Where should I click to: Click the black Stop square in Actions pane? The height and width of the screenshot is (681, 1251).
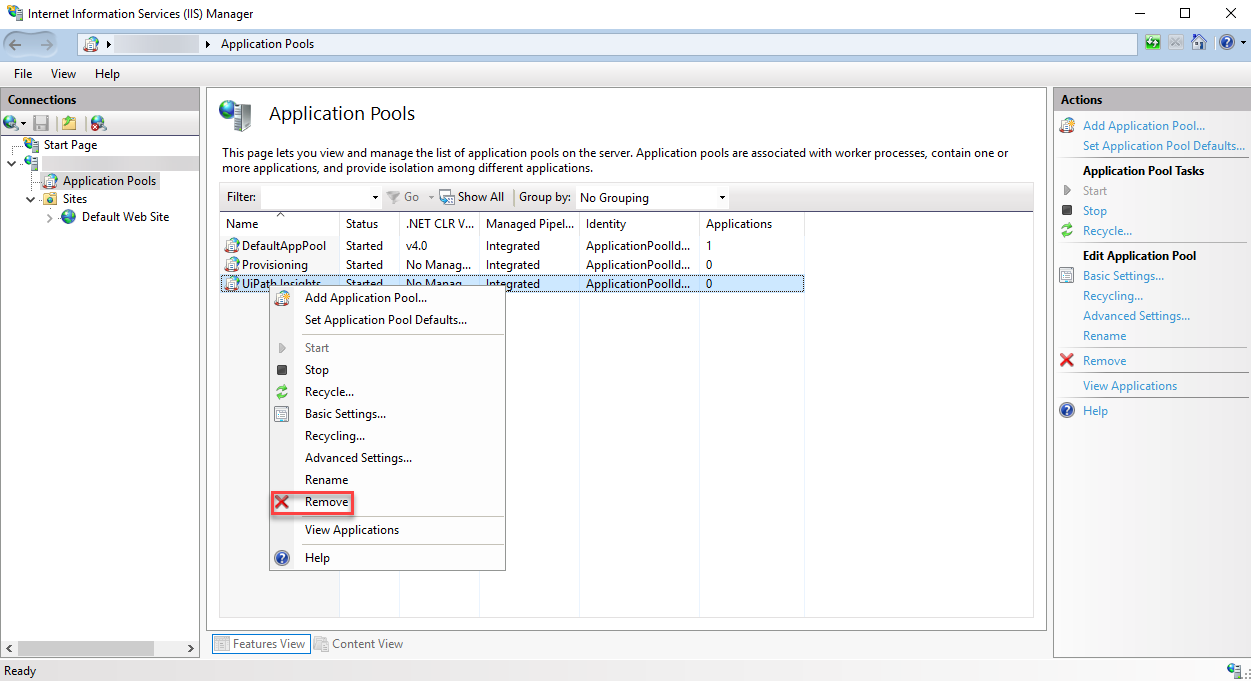pos(1067,211)
